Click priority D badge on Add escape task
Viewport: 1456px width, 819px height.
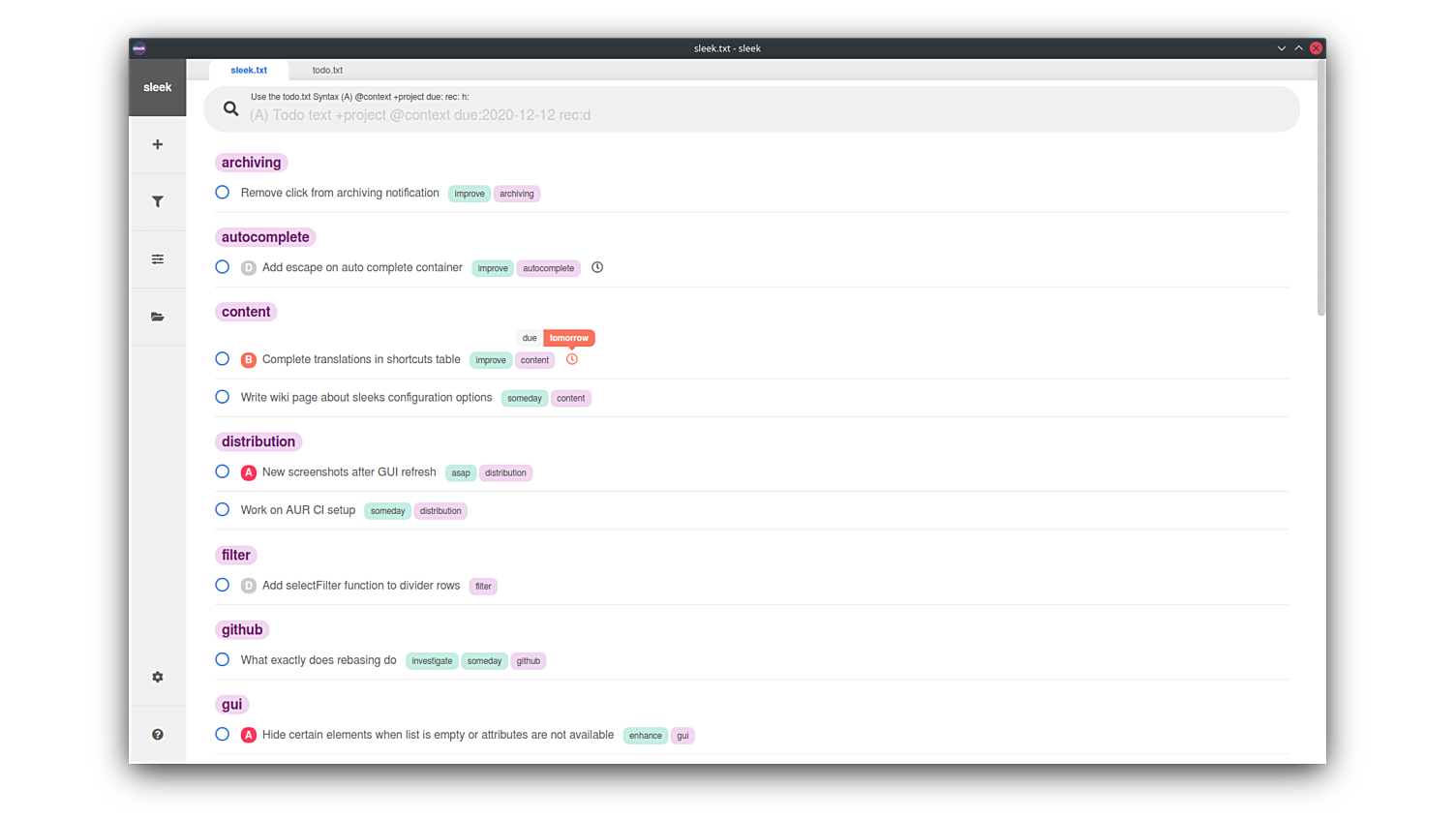[249, 268]
